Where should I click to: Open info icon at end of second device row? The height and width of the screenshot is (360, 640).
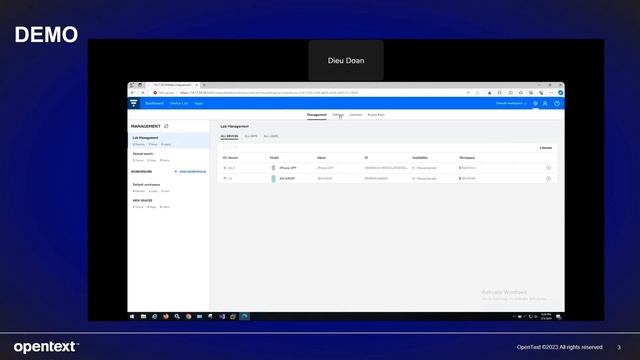[548, 178]
